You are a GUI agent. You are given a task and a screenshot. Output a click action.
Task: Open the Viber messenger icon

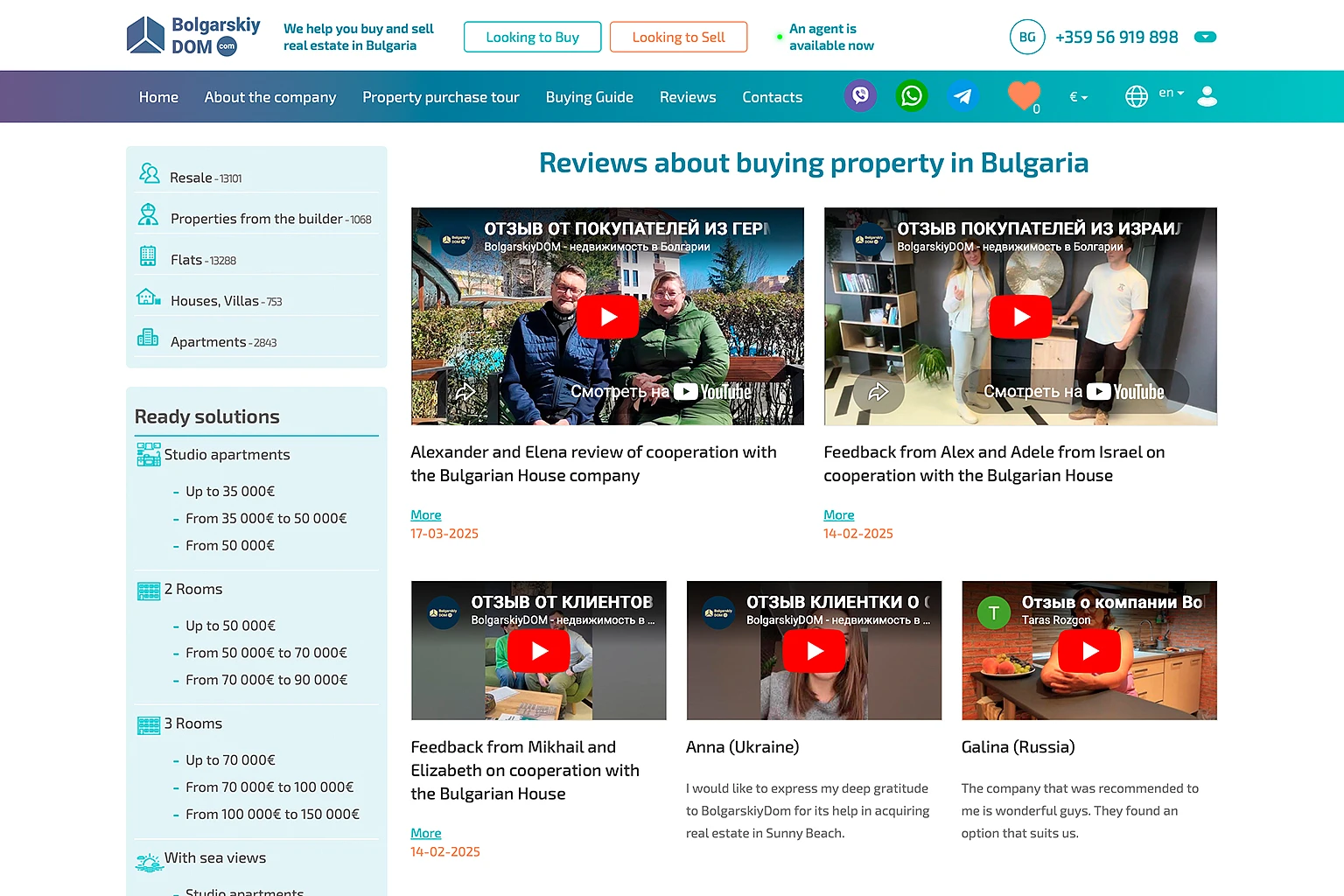pyautogui.click(x=860, y=95)
